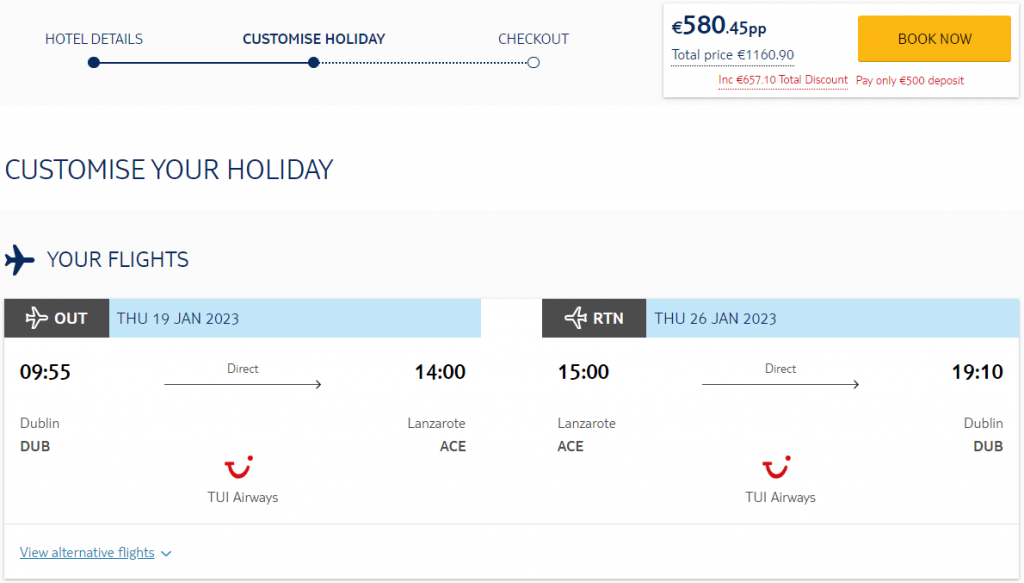Click the Customise Holiday progress dot
1024x583 pixels.
click(x=313, y=63)
